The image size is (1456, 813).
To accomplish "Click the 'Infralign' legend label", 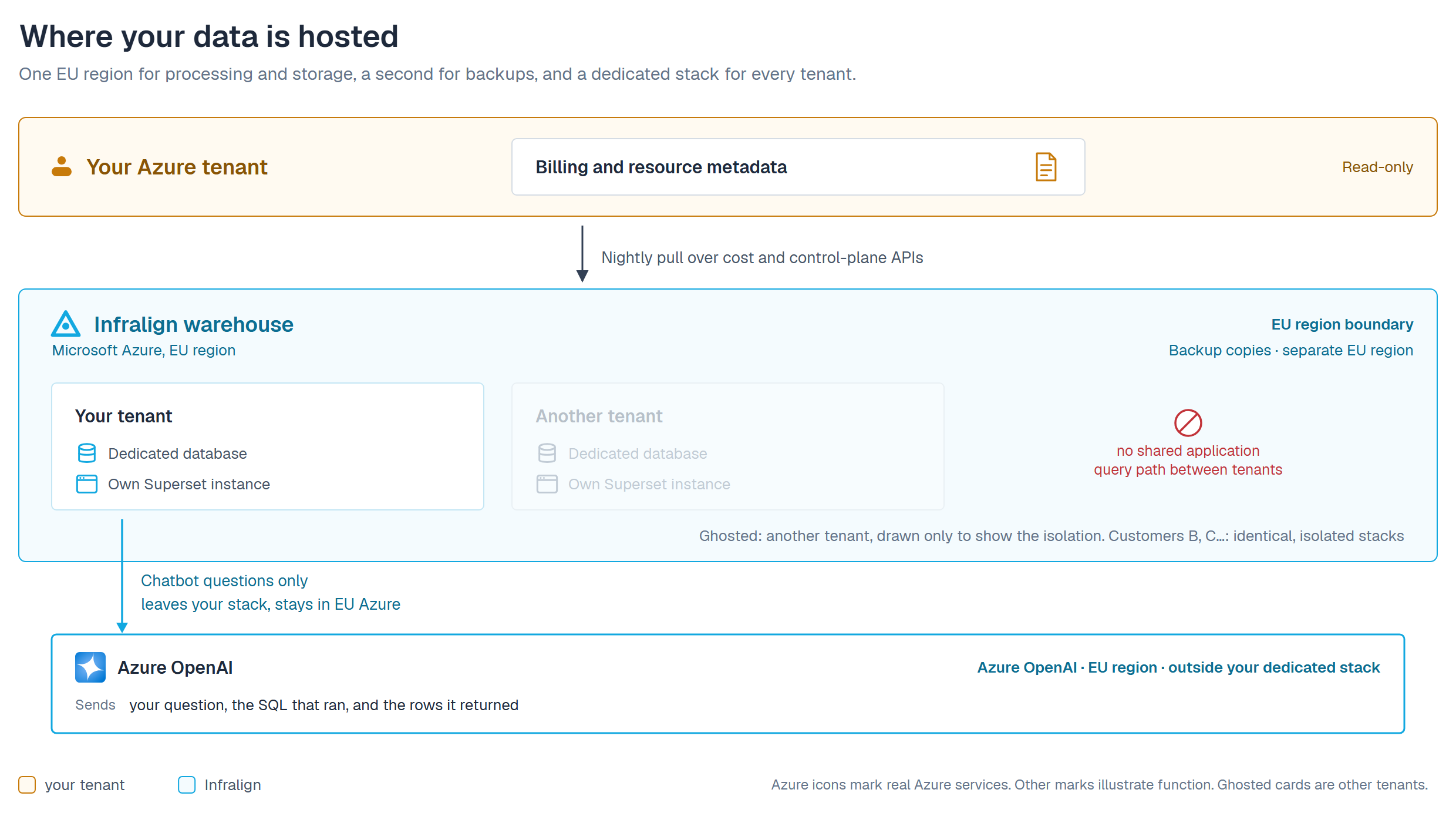I will pos(232,785).
